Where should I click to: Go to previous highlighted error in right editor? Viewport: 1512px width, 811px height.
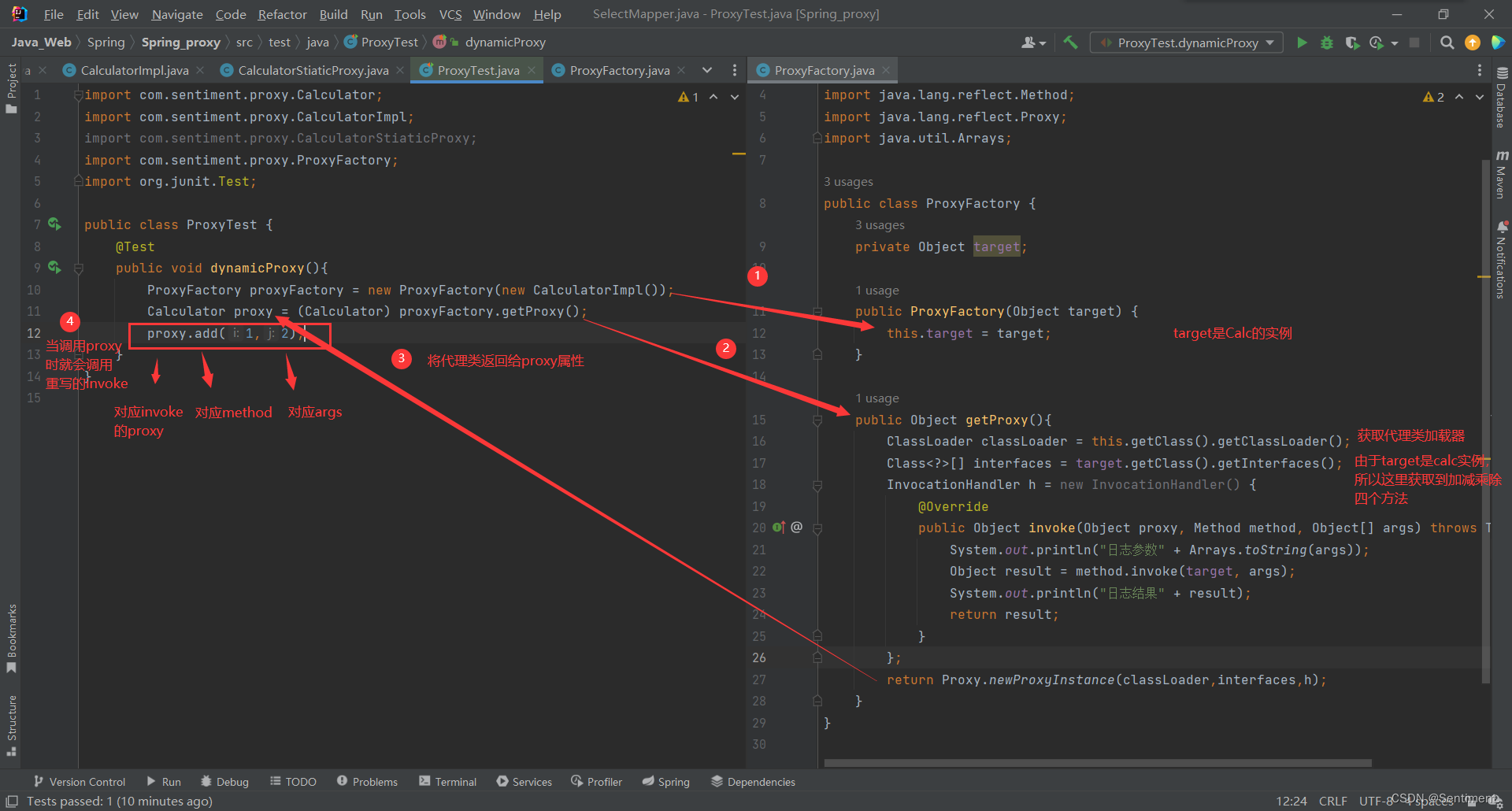(x=1459, y=97)
